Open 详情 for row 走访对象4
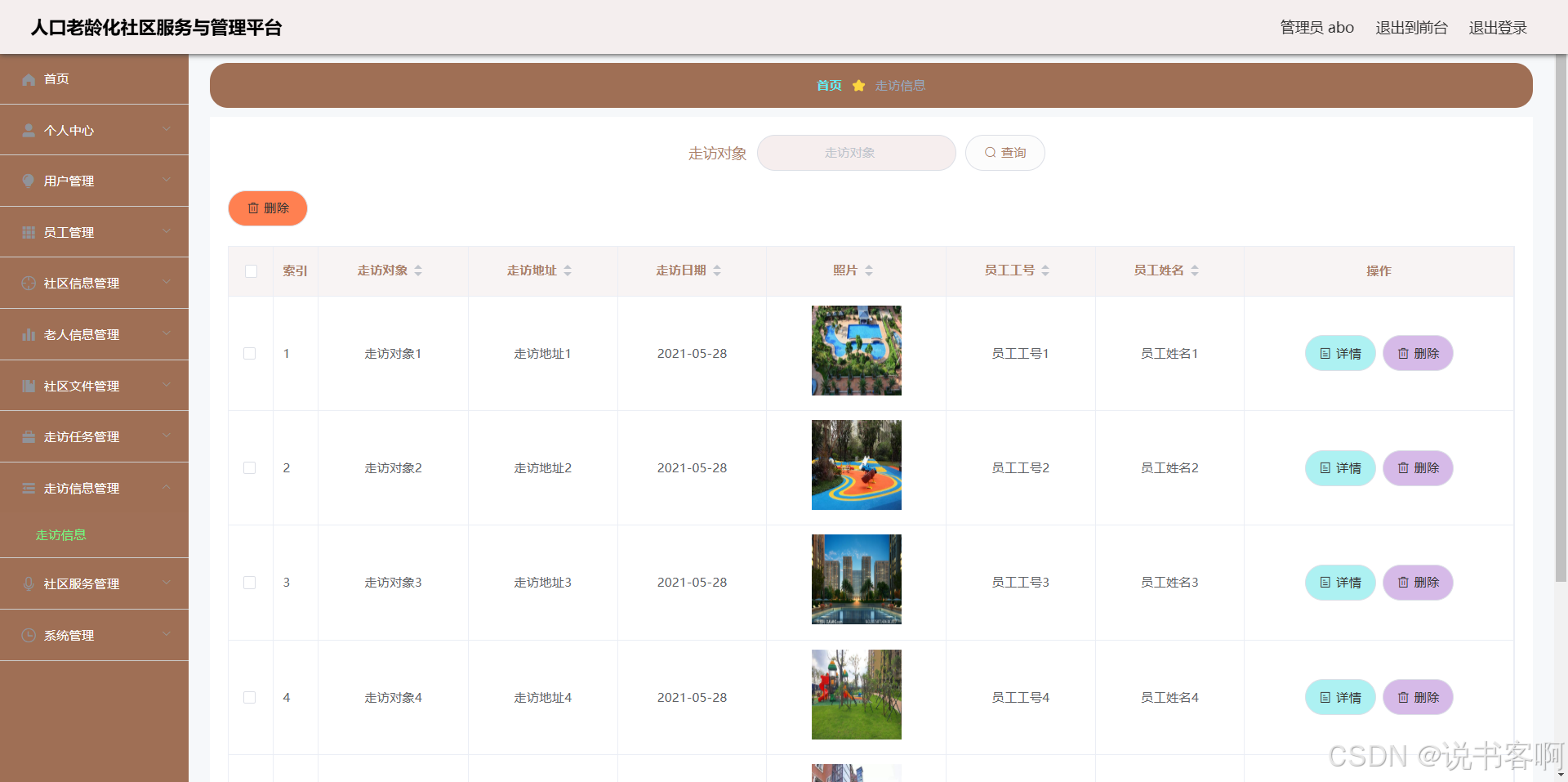1568x782 pixels. [1340, 698]
